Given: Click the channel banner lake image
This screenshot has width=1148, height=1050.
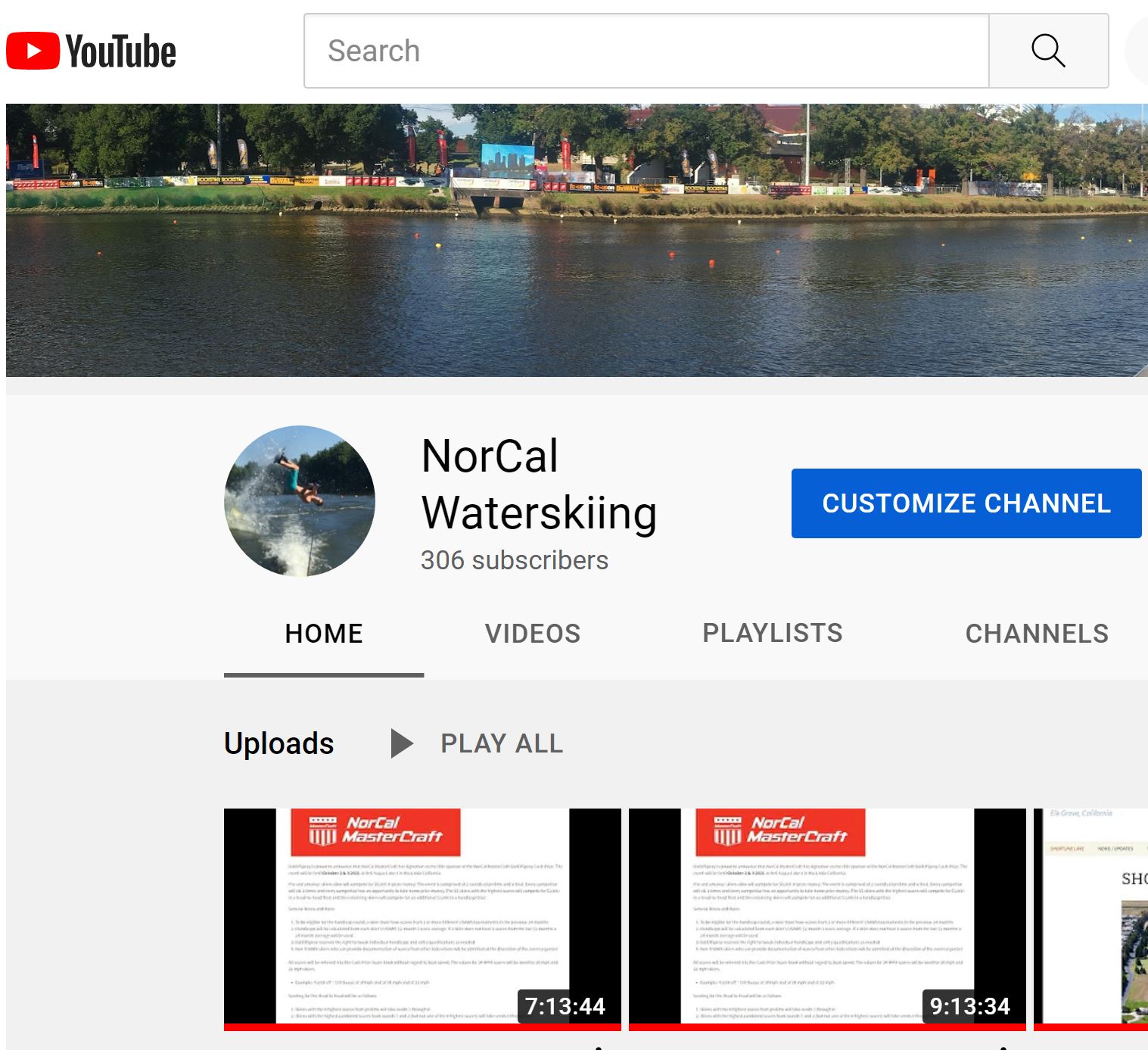Looking at the screenshot, I should pos(577,240).
